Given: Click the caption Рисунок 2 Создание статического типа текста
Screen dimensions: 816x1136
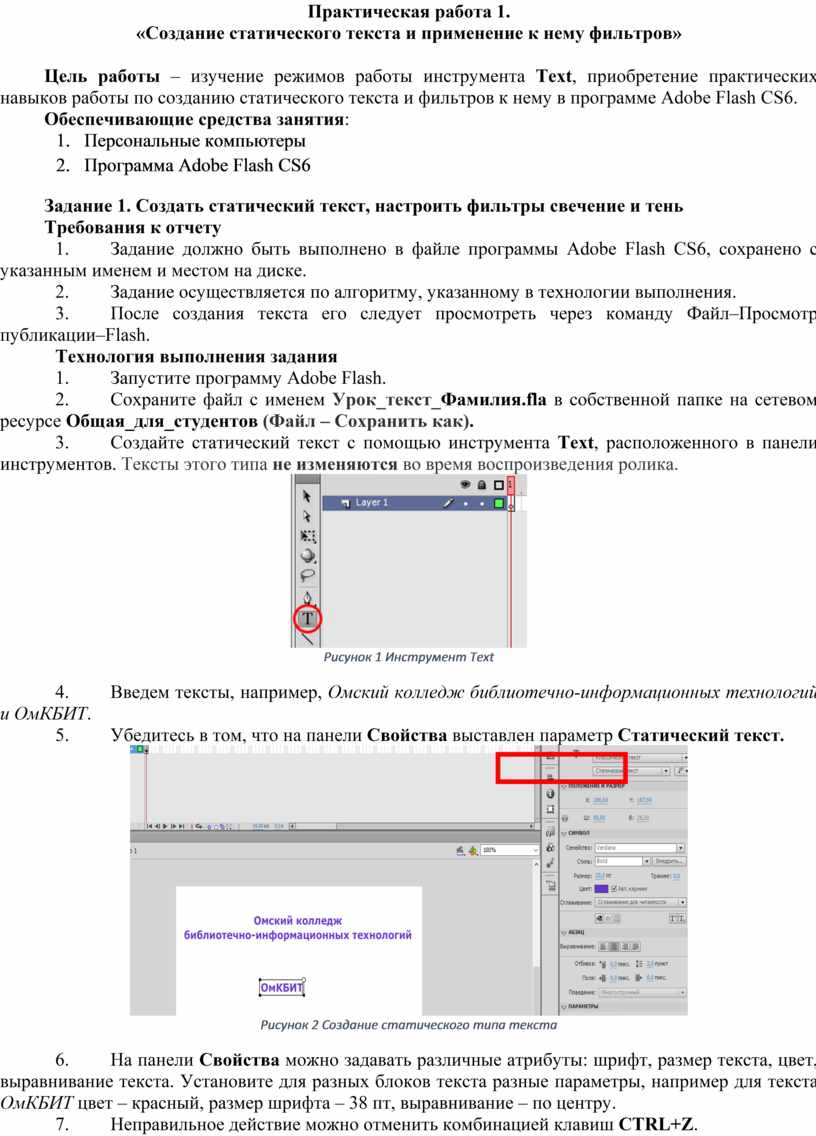Looking at the screenshot, I should (409, 1025).
